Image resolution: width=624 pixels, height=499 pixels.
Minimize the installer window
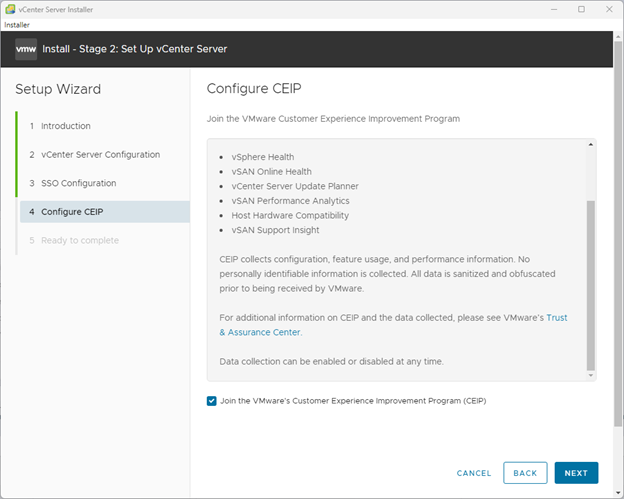[554, 9]
